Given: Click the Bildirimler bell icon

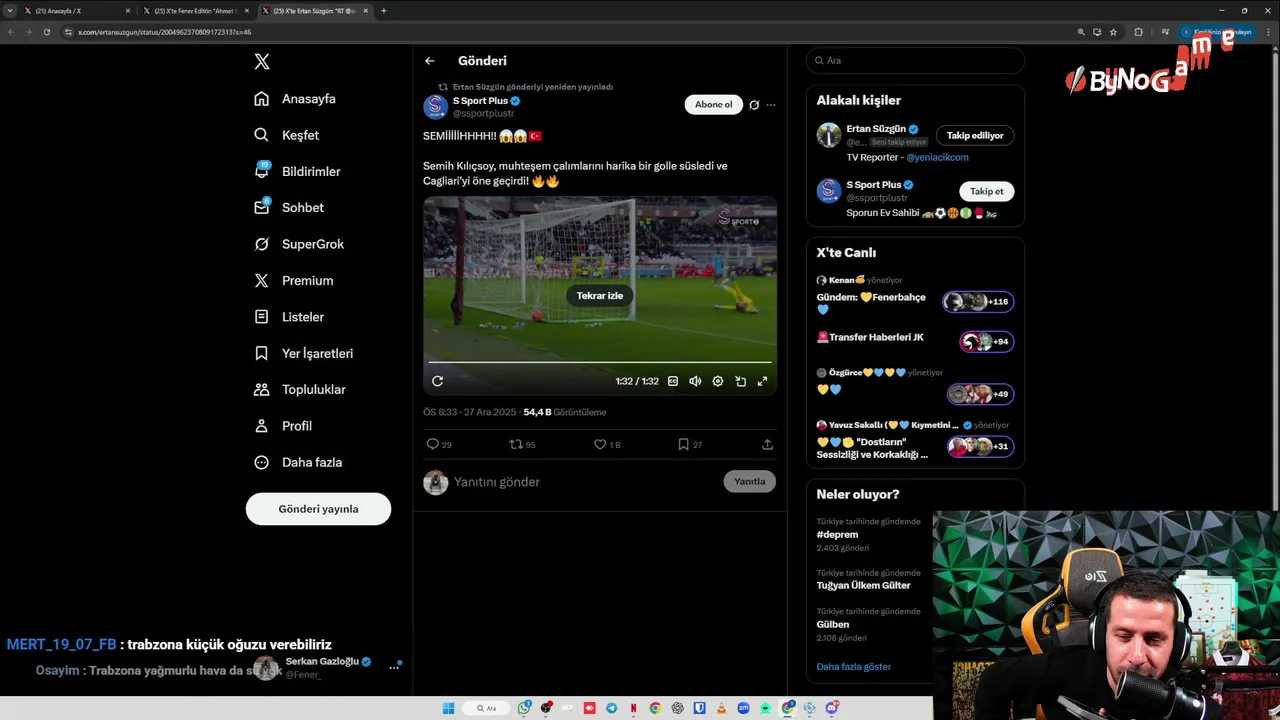Looking at the screenshot, I should pos(261,171).
